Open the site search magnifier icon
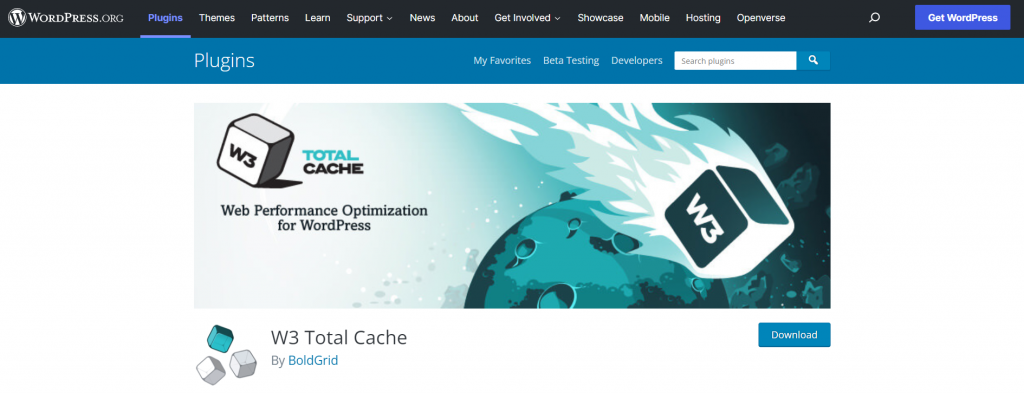Viewport: 1024px width, 393px height. coord(874,18)
